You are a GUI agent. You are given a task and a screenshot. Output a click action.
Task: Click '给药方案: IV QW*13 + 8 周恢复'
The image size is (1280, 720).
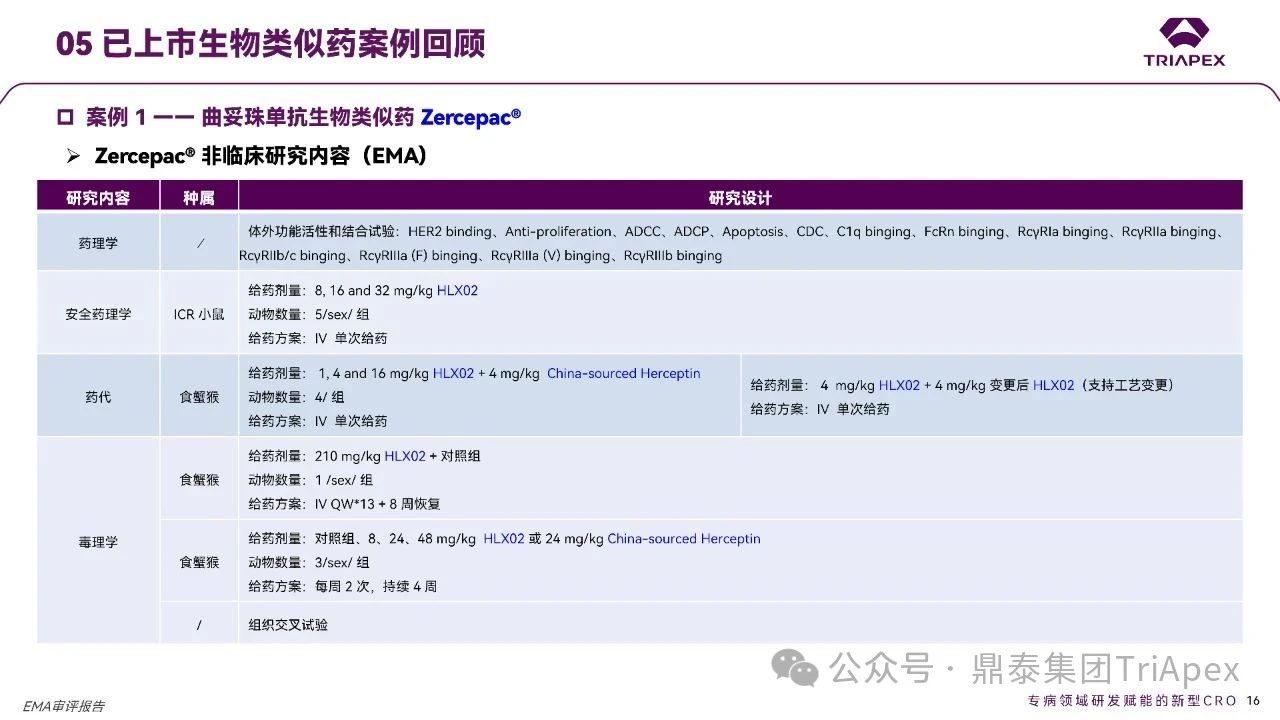tap(344, 504)
